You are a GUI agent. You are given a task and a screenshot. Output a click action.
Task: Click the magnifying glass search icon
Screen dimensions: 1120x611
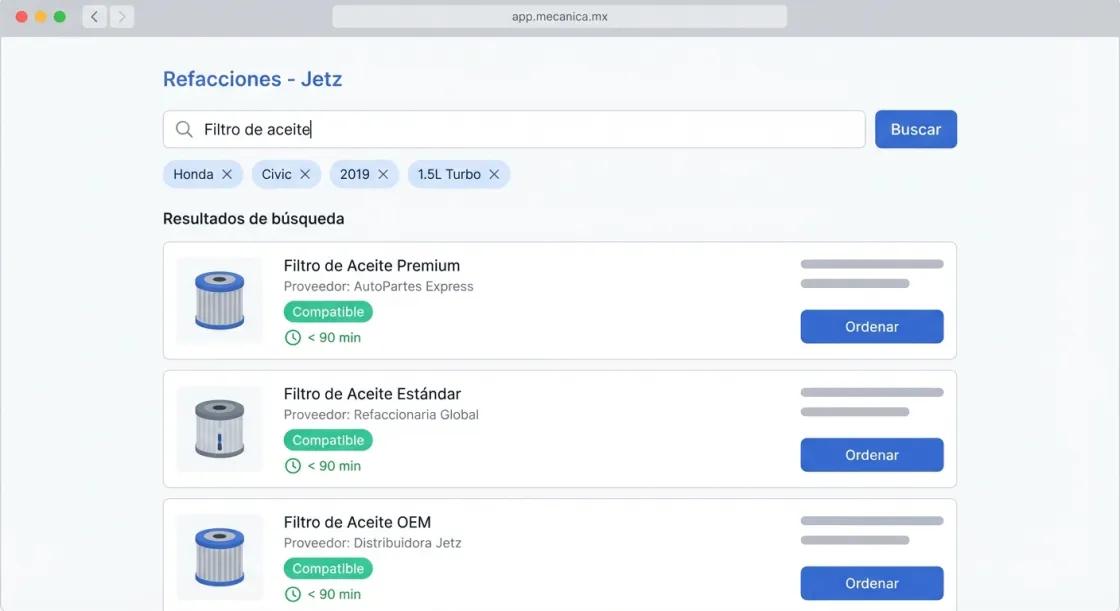point(184,129)
